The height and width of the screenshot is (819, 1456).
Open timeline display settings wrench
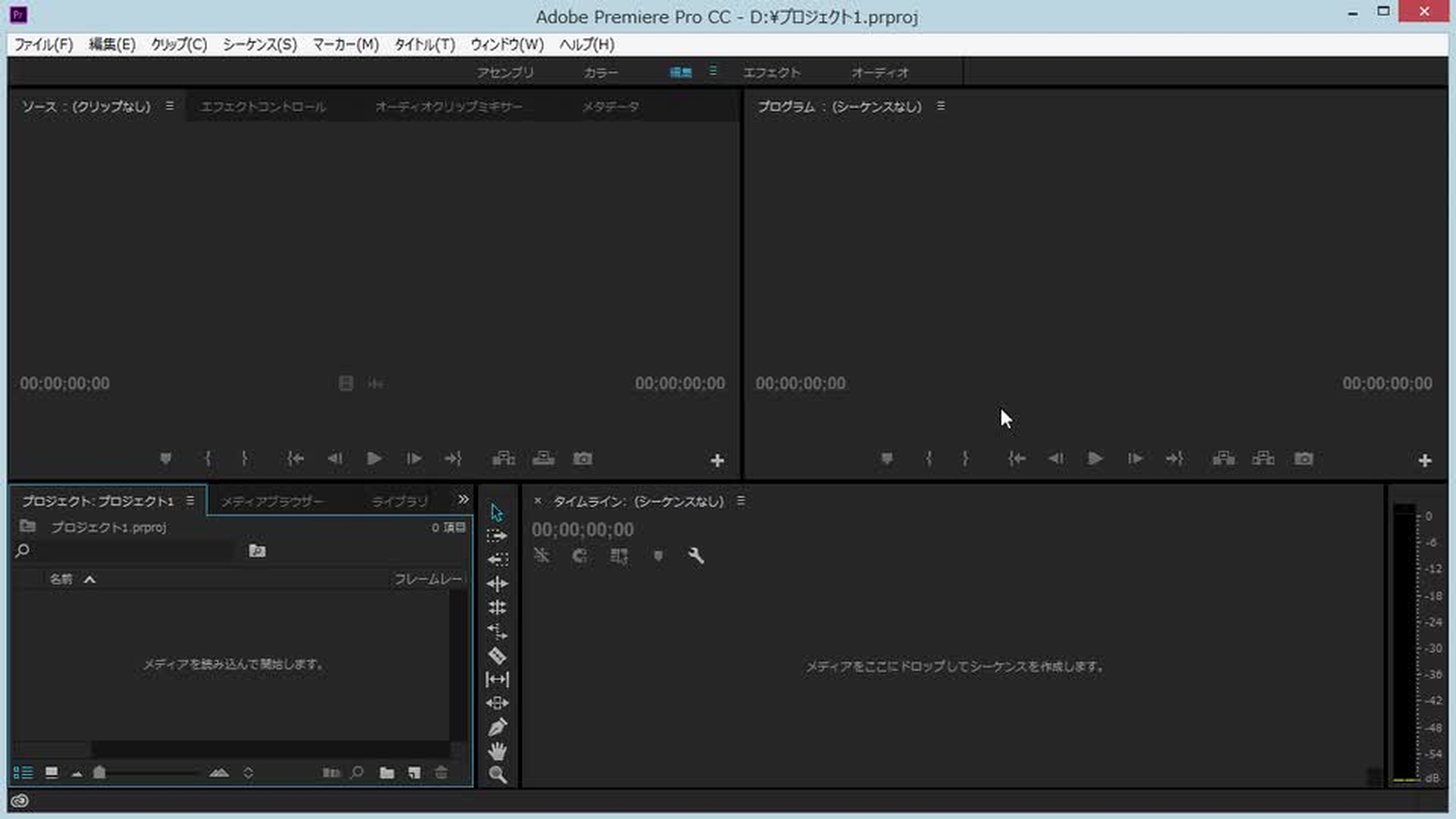(x=695, y=556)
